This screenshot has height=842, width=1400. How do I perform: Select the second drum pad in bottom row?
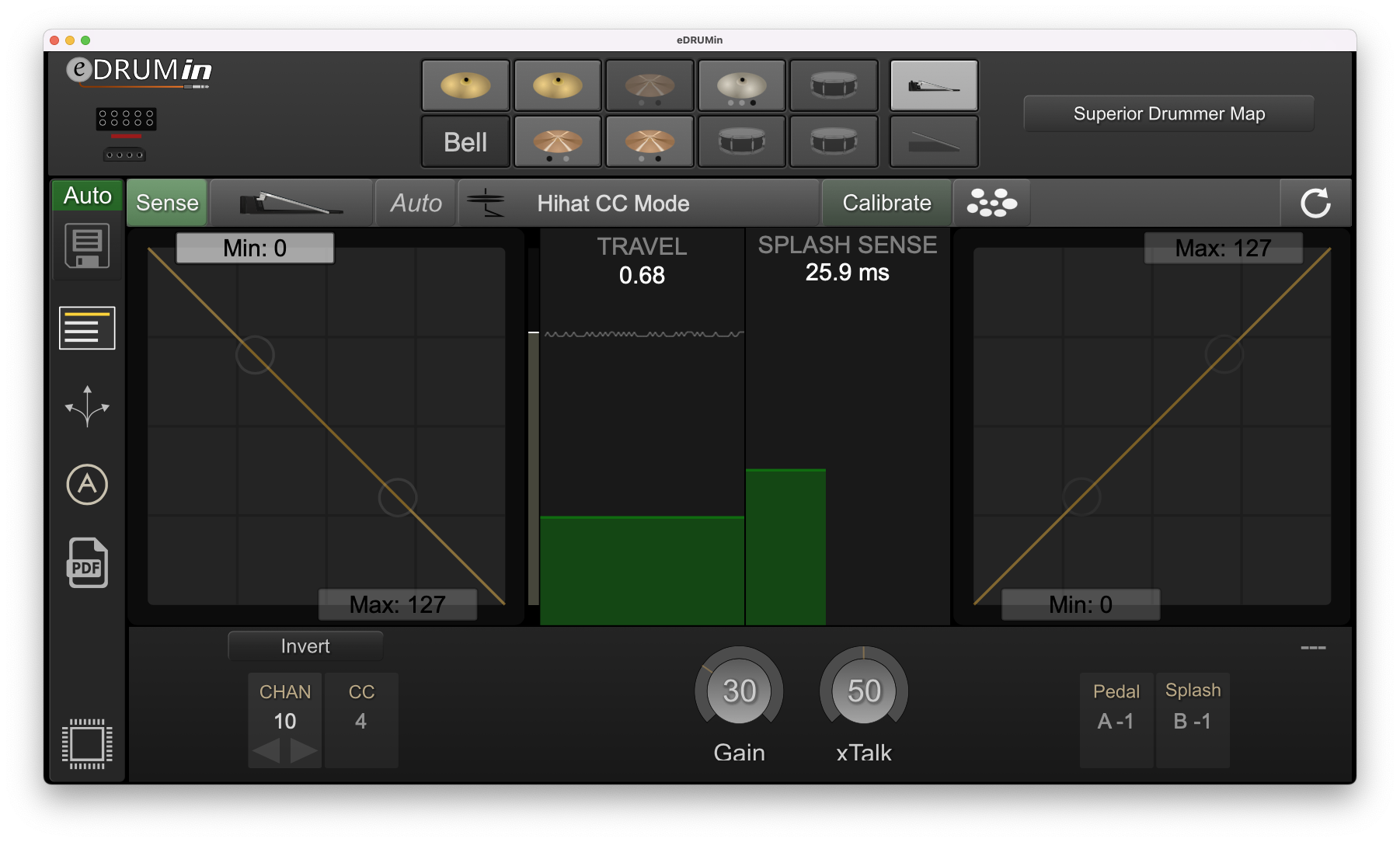click(x=834, y=142)
